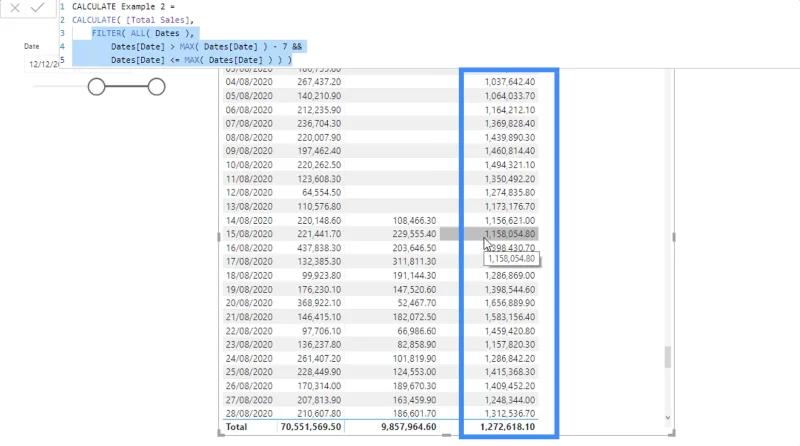
Task: Click the total 70,551,569.50
Action: pos(311,427)
